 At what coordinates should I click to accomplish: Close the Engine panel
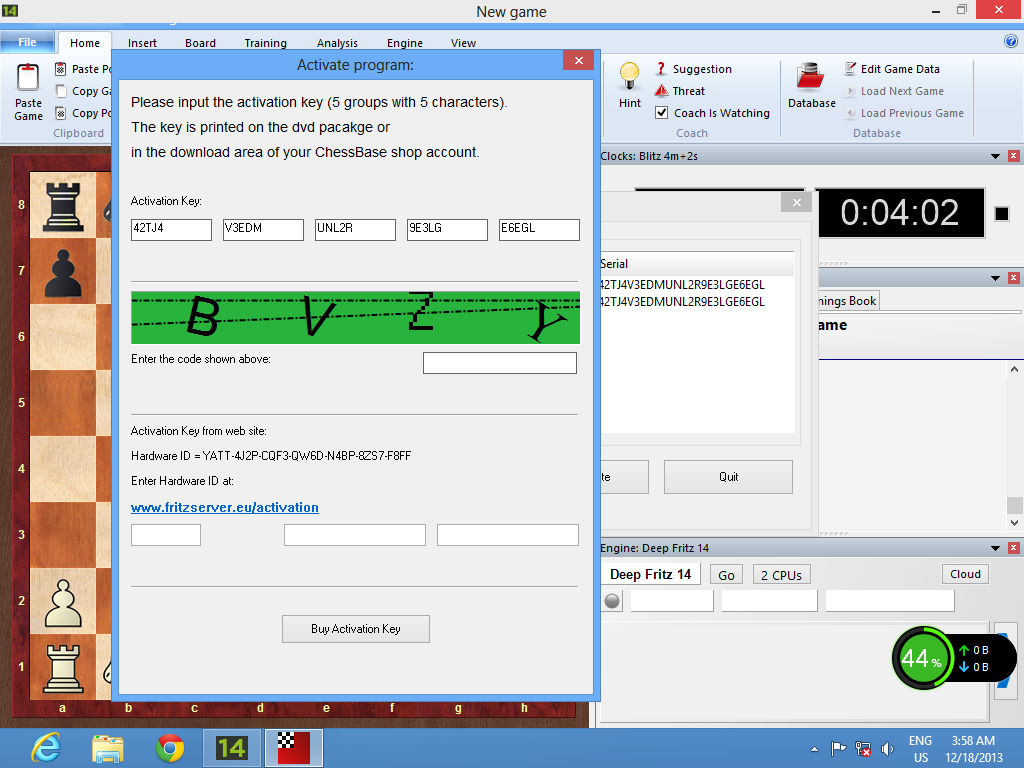pos(1014,548)
